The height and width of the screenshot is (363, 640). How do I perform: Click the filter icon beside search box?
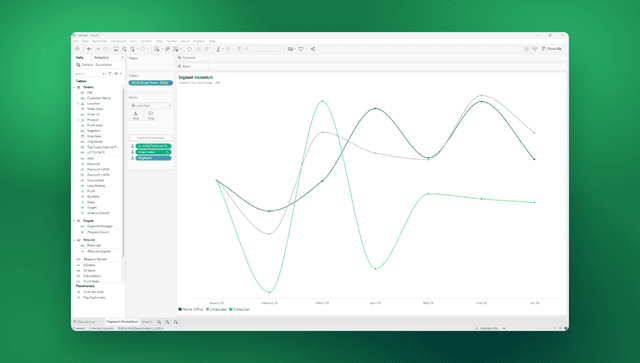(110, 73)
